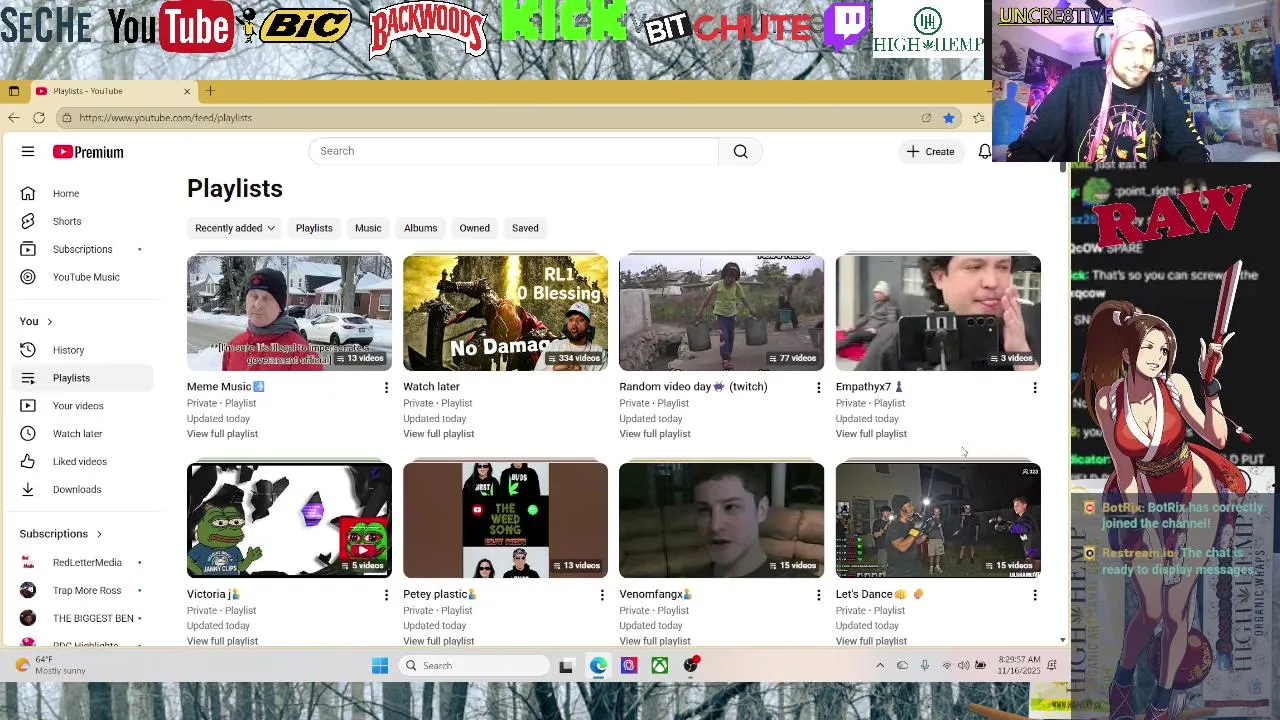Screen dimensions: 1280x720
Task: Select the Albums filter chip
Action: pyautogui.click(x=421, y=228)
